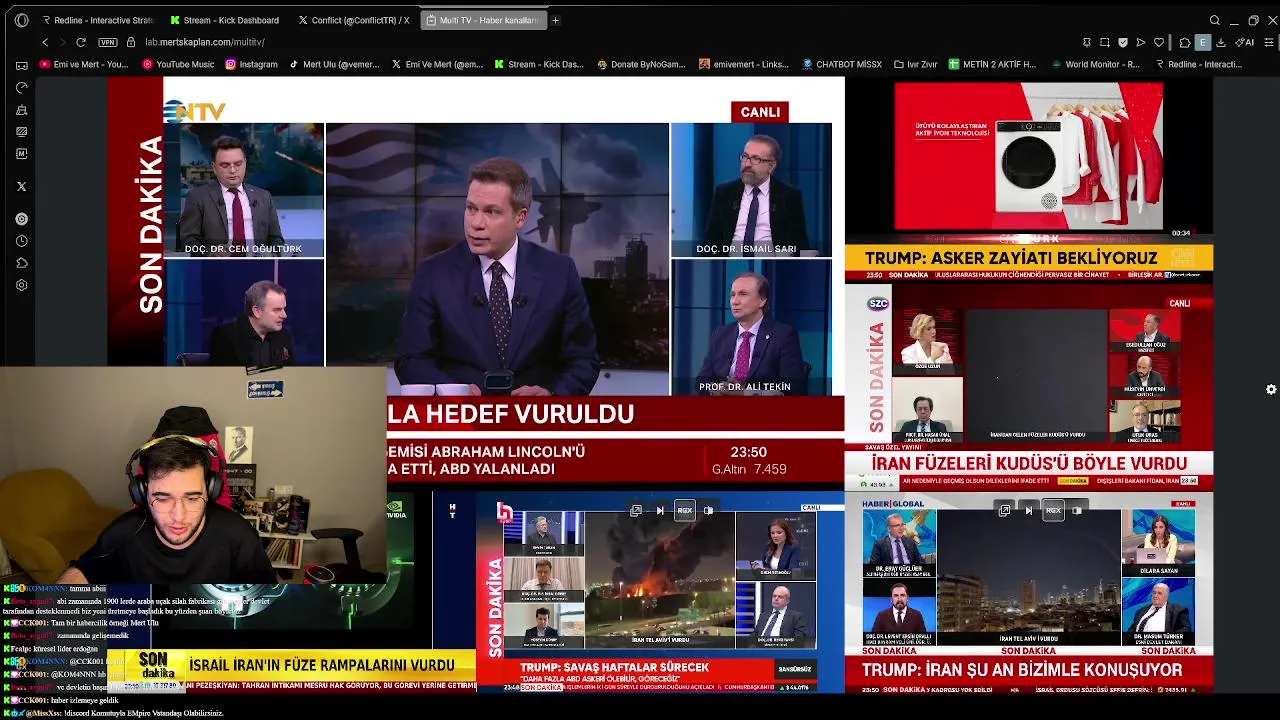Open GX Cleaner broom icon in sidebar
The height and width of the screenshot is (720, 1280).
pyautogui.click(x=22, y=109)
